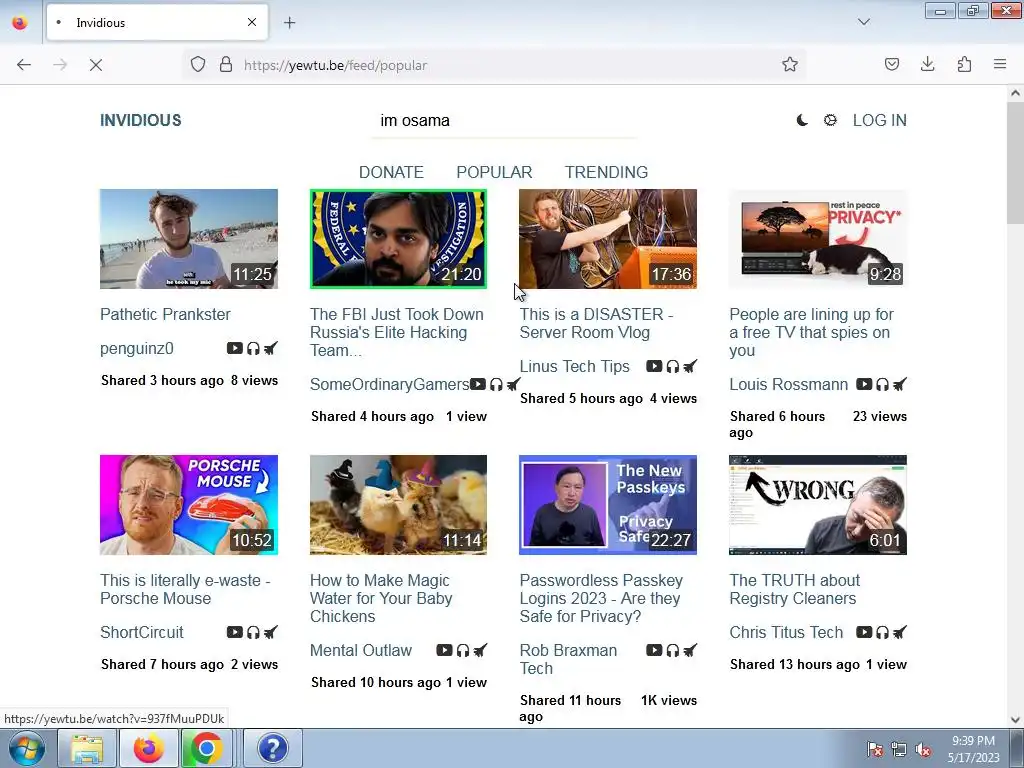
Task: Click the search field containing im osama
Action: (504, 121)
